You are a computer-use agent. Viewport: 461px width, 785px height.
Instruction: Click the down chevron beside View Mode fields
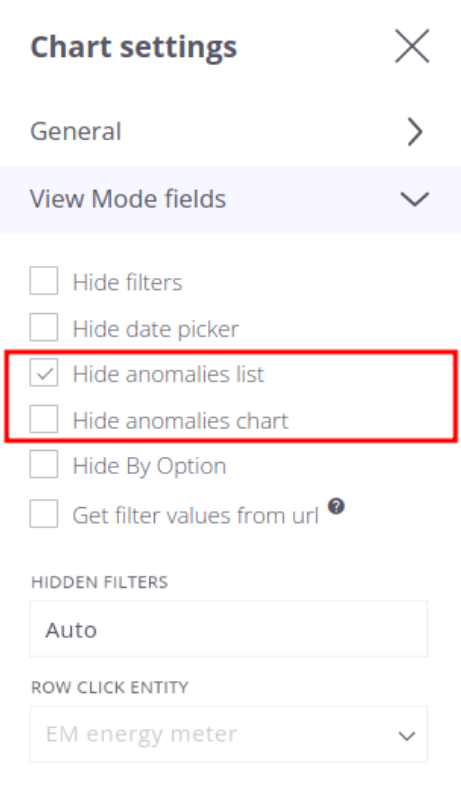(x=415, y=199)
